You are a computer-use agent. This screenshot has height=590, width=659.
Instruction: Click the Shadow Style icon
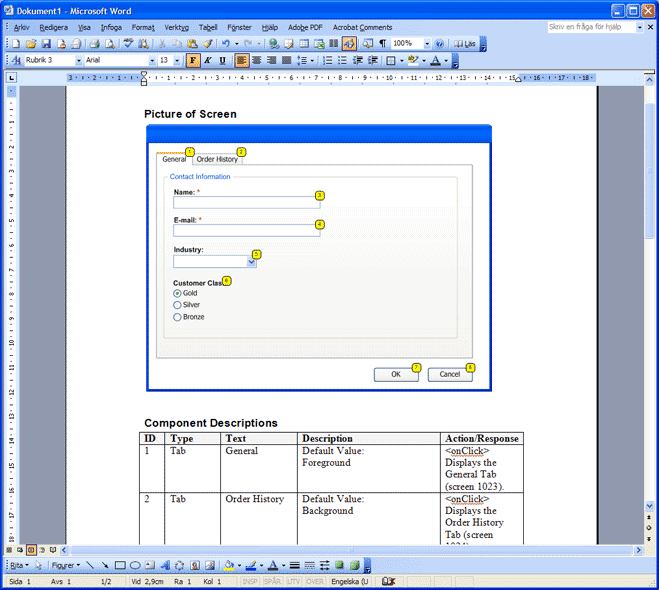click(340, 566)
